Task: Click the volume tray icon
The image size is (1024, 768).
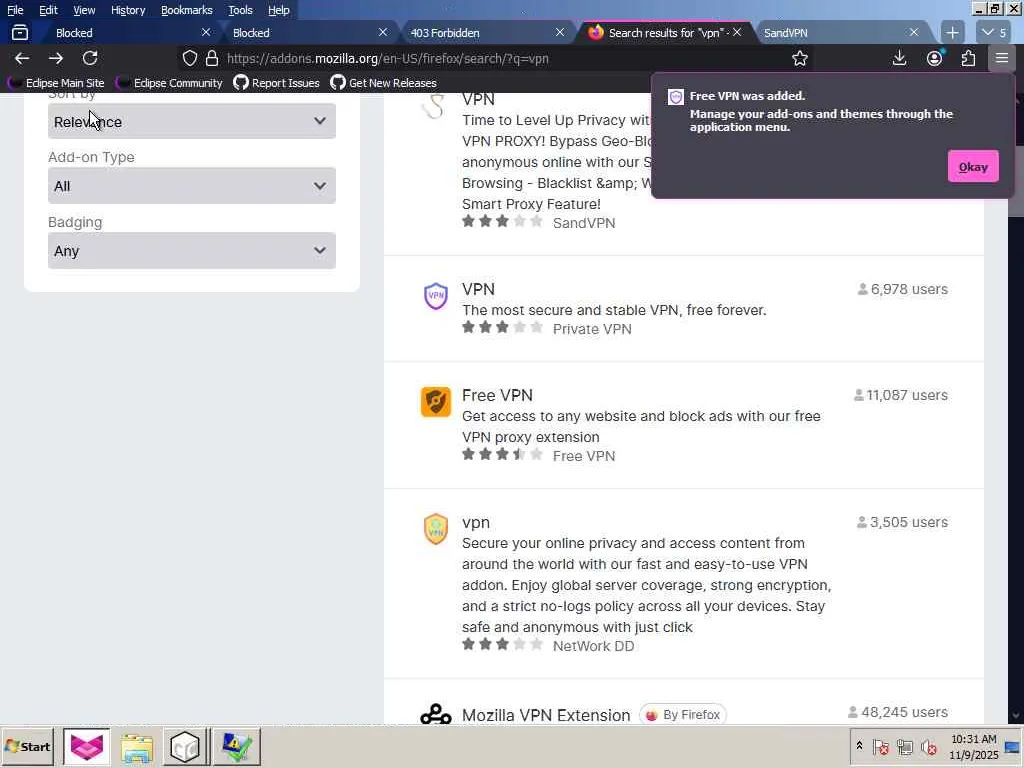Action: 928,746
